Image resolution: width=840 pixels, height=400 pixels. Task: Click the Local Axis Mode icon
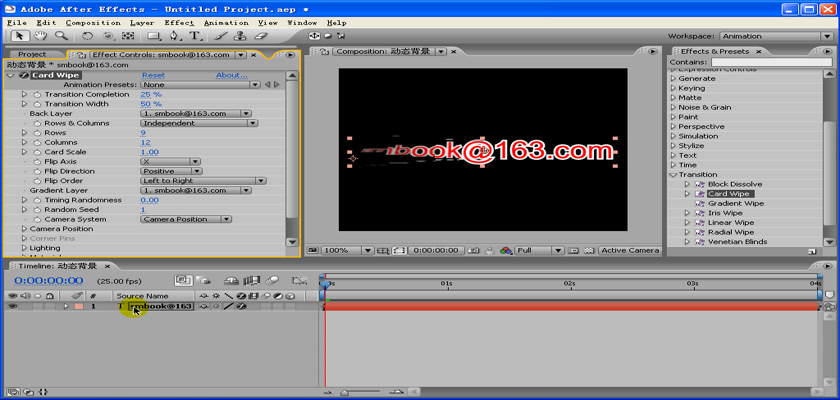(314, 36)
